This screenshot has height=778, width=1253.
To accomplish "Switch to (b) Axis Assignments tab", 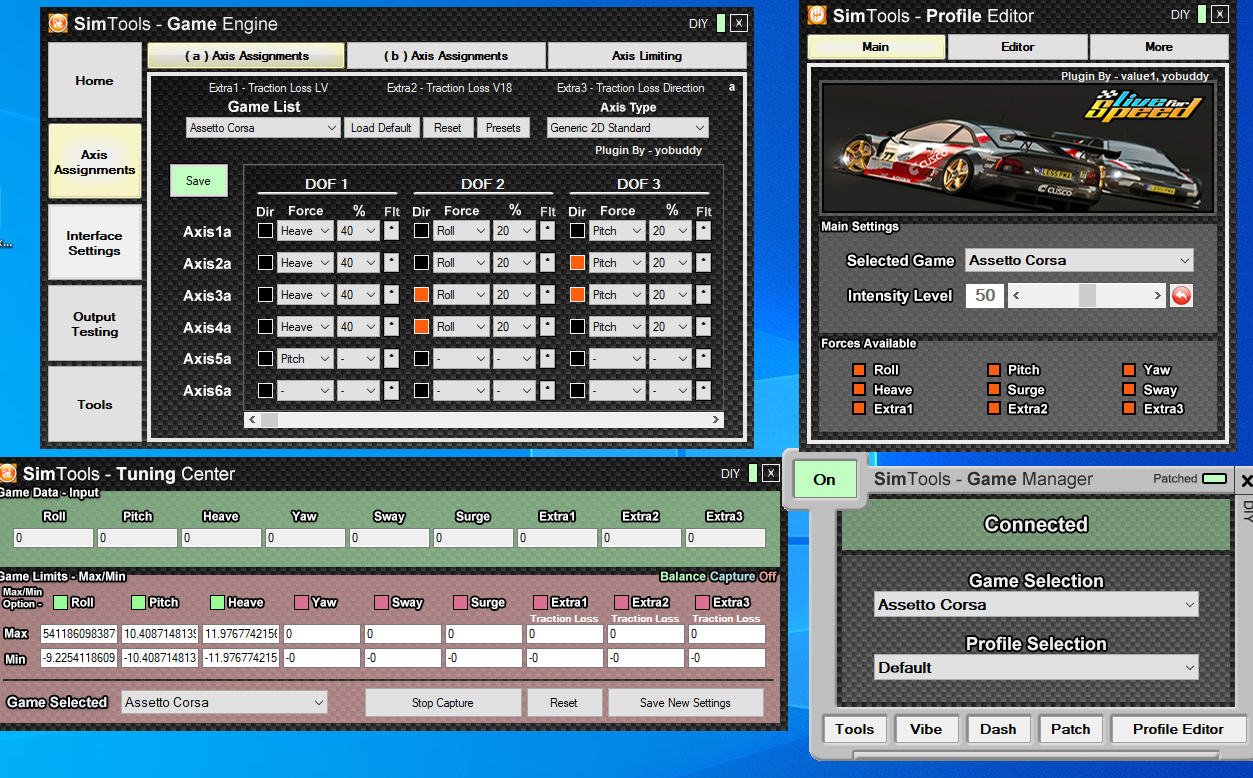I will coord(446,56).
